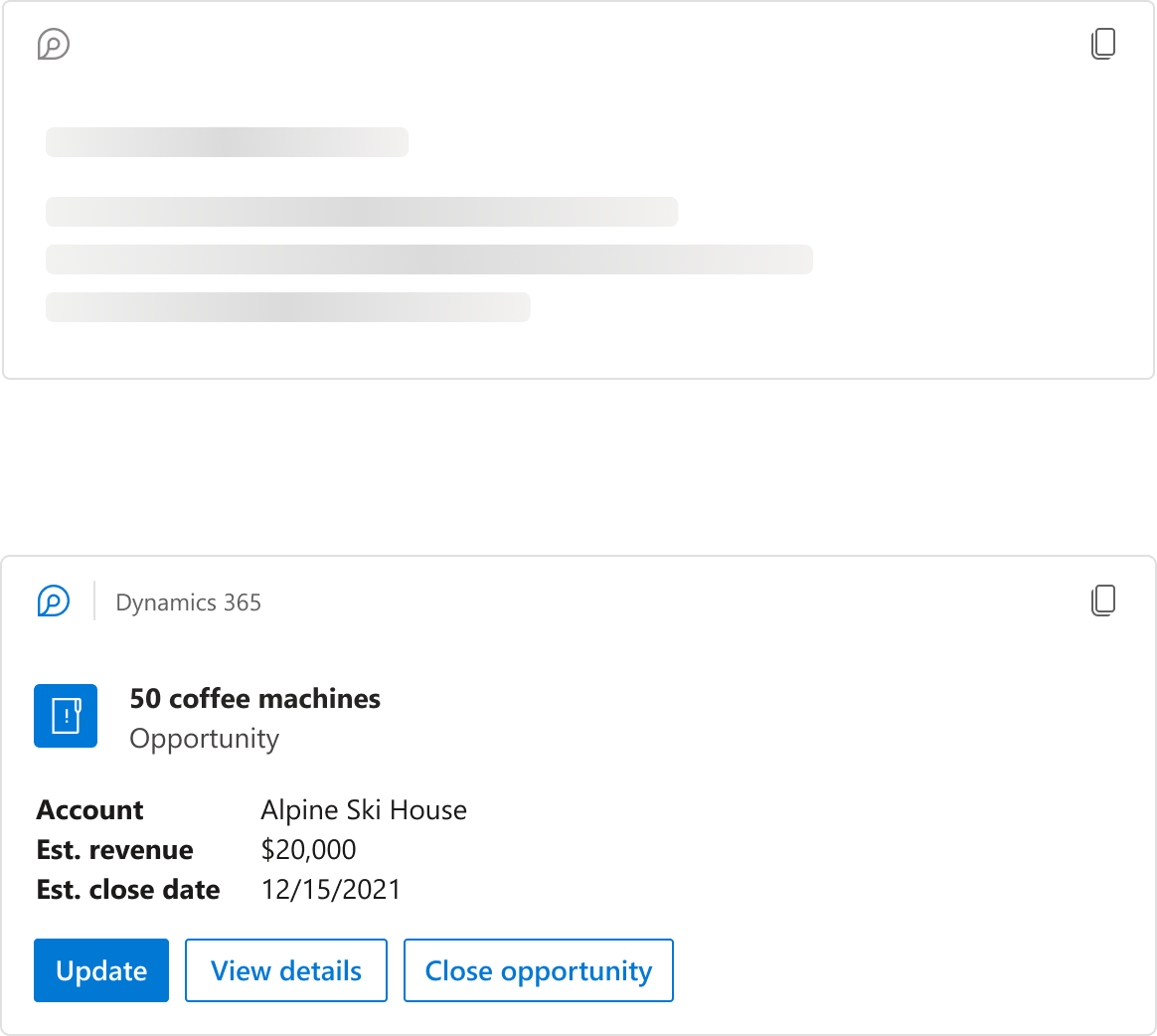Click the grey app icon in the loading card
Screen dimensions: 1157x1036
pos(54,45)
